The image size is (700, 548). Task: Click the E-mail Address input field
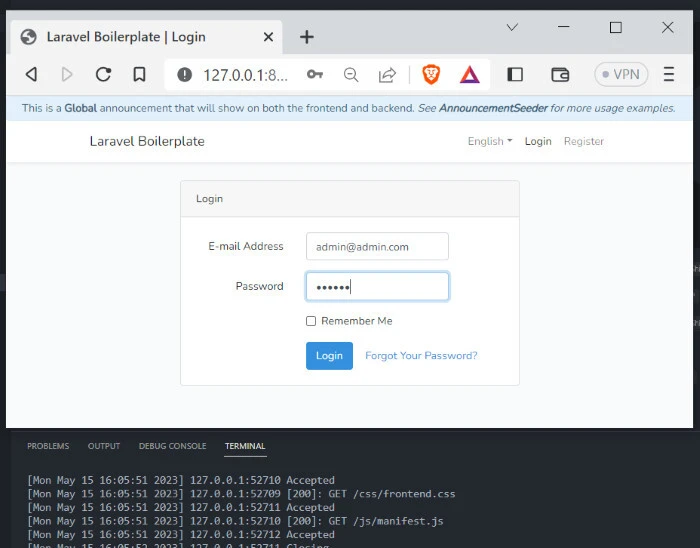[377, 246]
